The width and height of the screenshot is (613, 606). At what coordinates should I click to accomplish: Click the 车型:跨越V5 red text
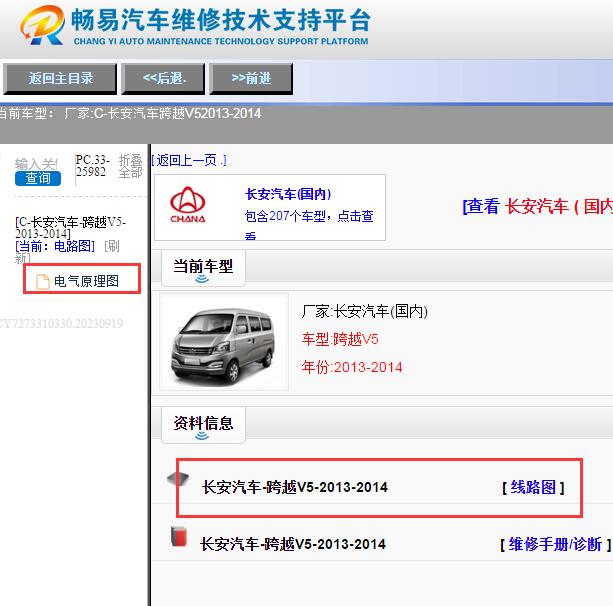340,339
